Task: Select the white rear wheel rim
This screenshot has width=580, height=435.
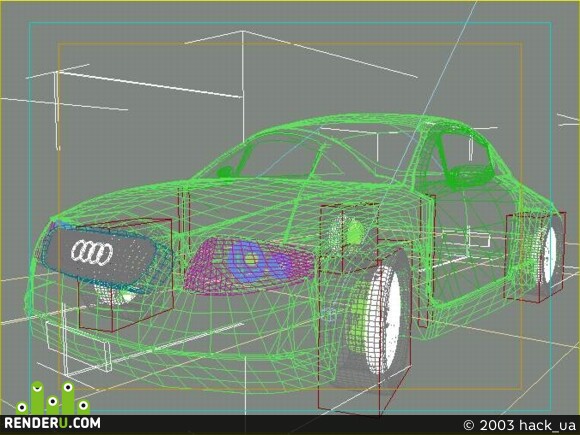Action: 550,255
